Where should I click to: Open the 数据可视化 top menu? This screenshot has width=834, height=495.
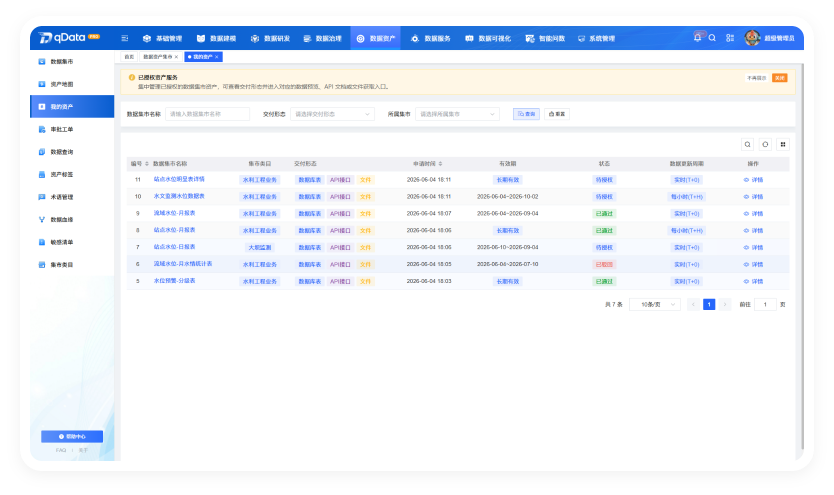pyautogui.click(x=488, y=38)
